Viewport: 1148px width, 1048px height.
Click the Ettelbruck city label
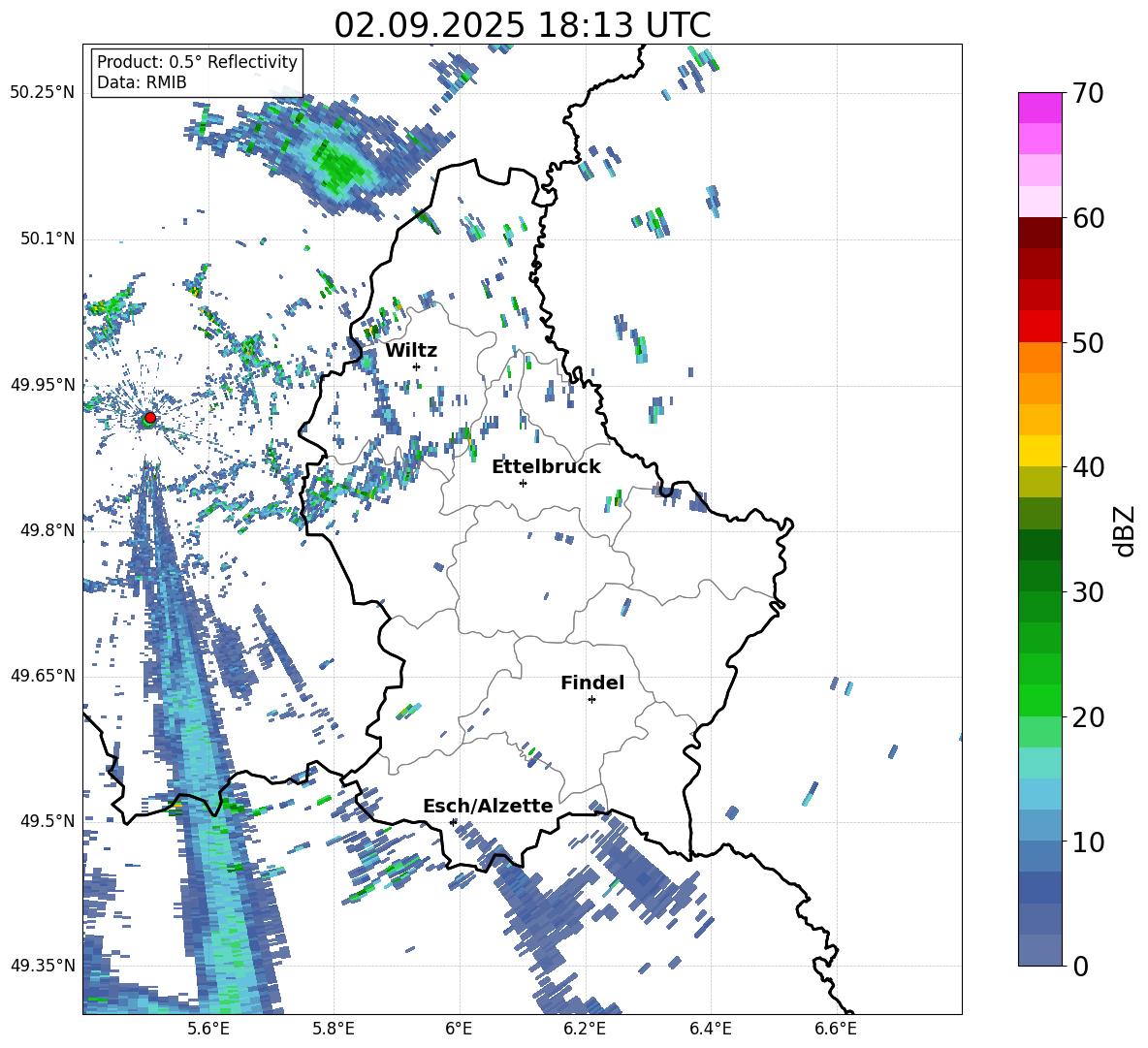tap(546, 467)
